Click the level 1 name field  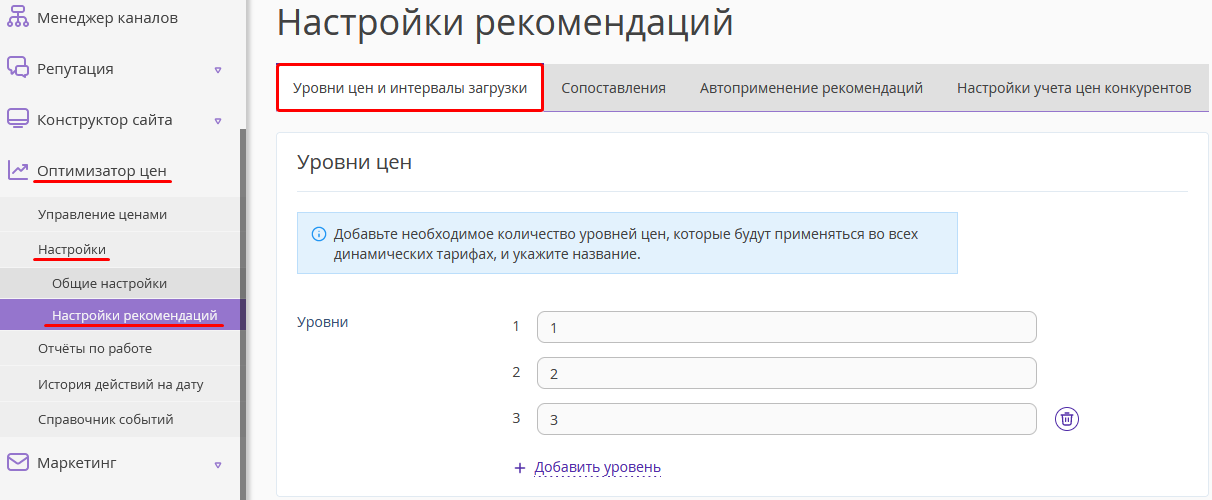point(786,327)
